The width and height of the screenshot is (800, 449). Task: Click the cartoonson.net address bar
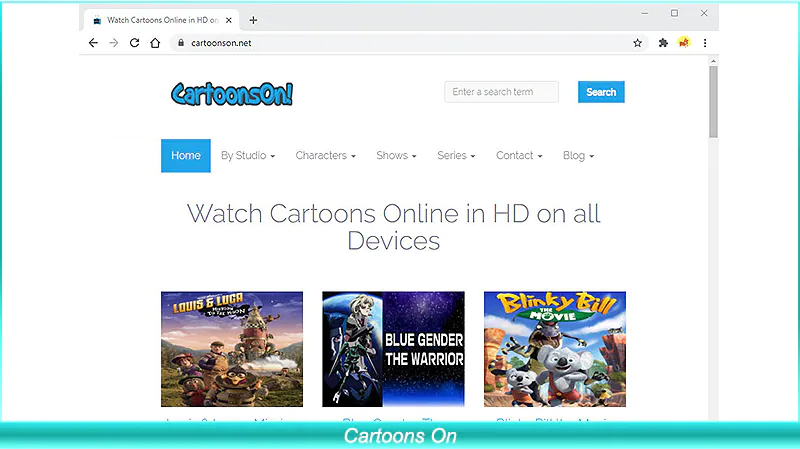(x=408, y=43)
